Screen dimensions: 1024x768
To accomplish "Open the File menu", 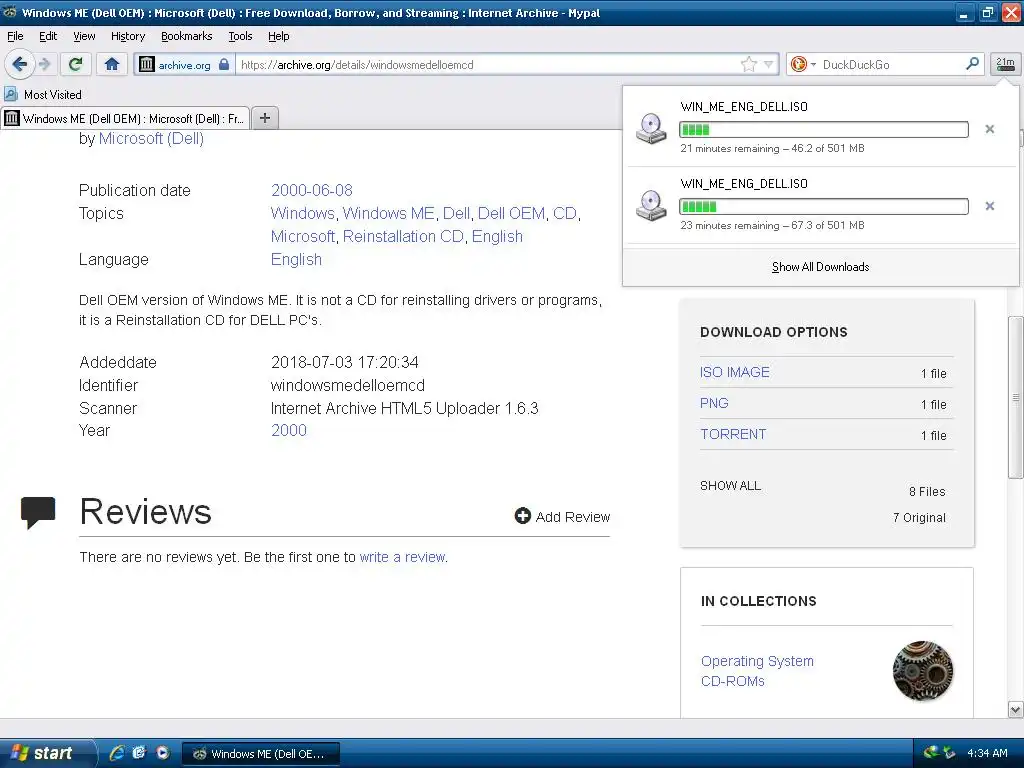I will point(15,36).
